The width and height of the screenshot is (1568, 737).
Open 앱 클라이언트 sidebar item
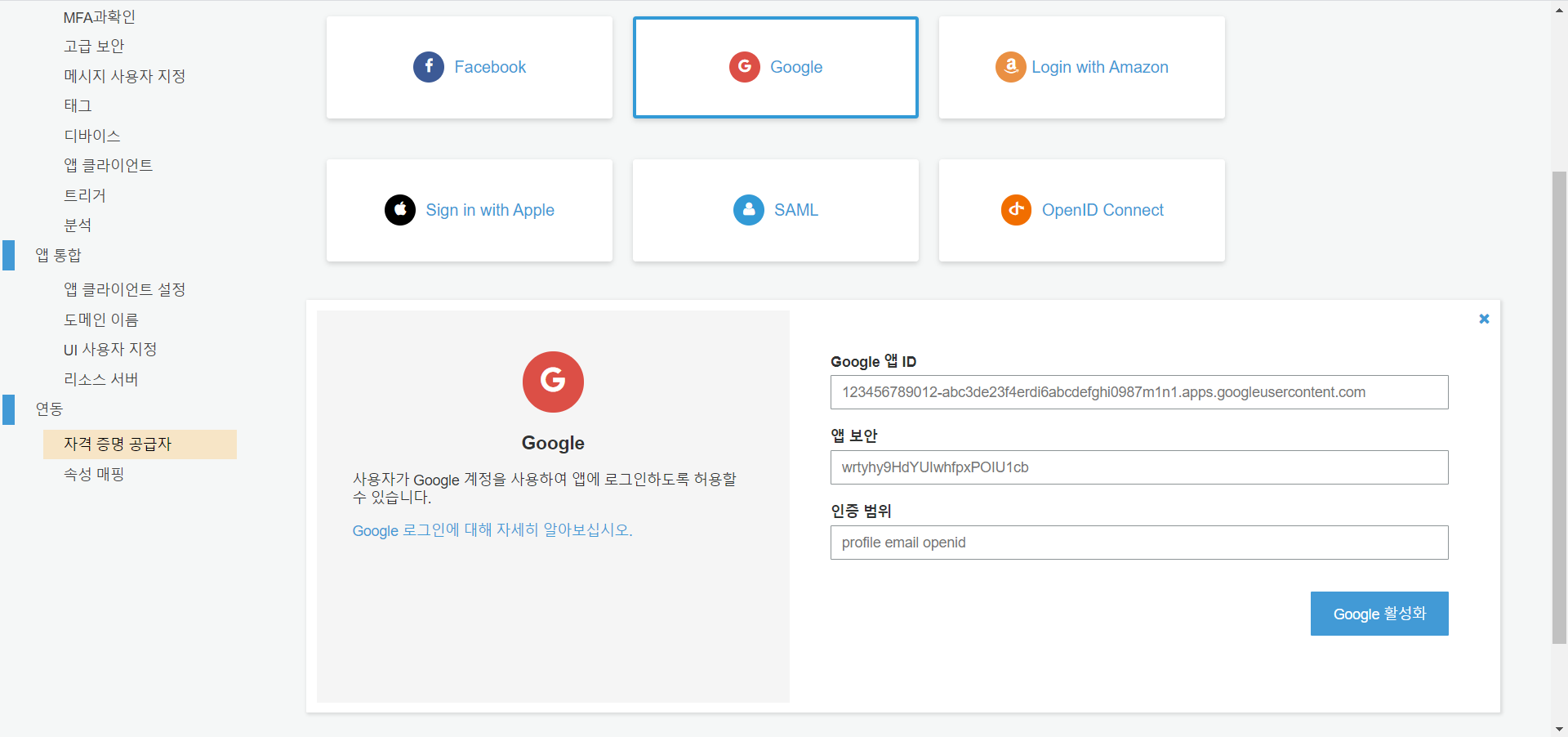[109, 166]
